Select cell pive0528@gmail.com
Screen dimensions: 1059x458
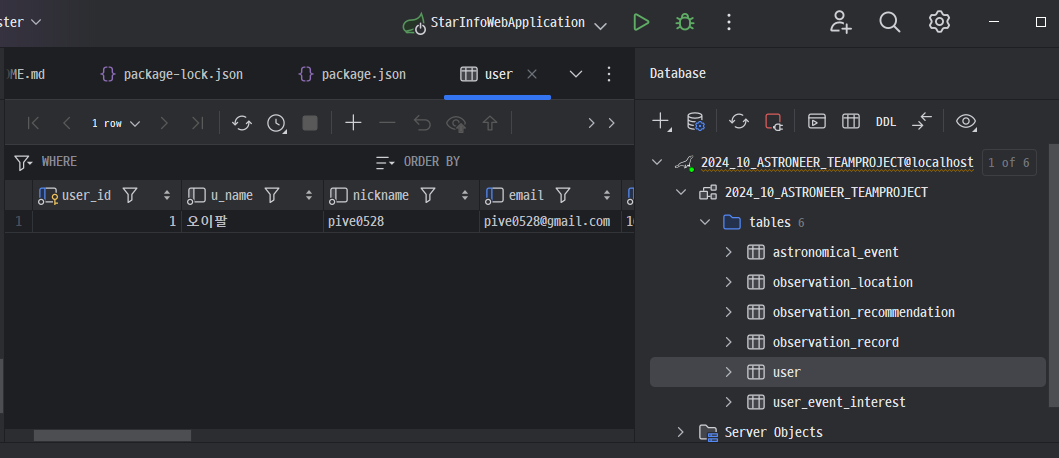[x=550, y=221]
